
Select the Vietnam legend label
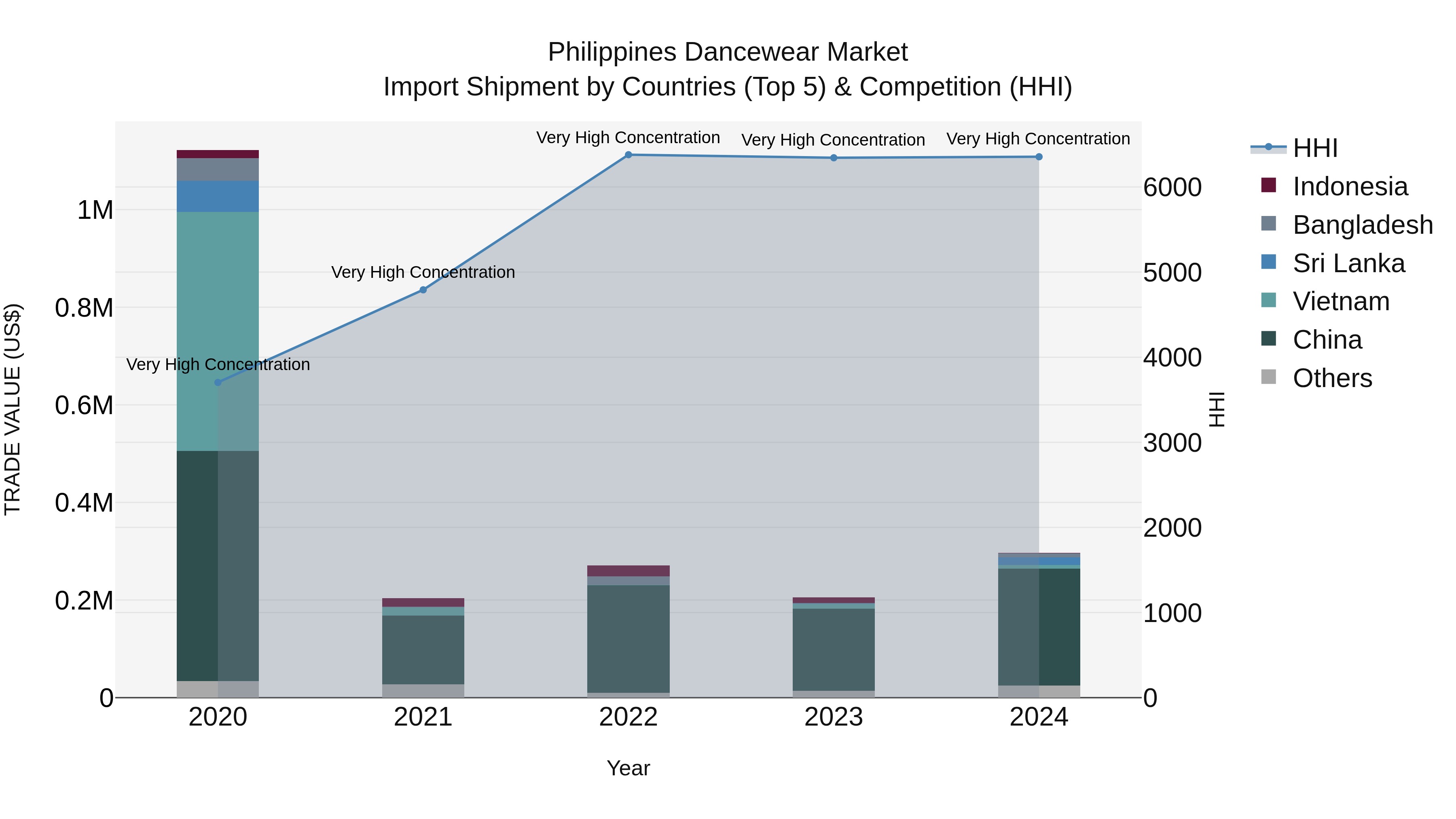click(x=1341, y=301)
